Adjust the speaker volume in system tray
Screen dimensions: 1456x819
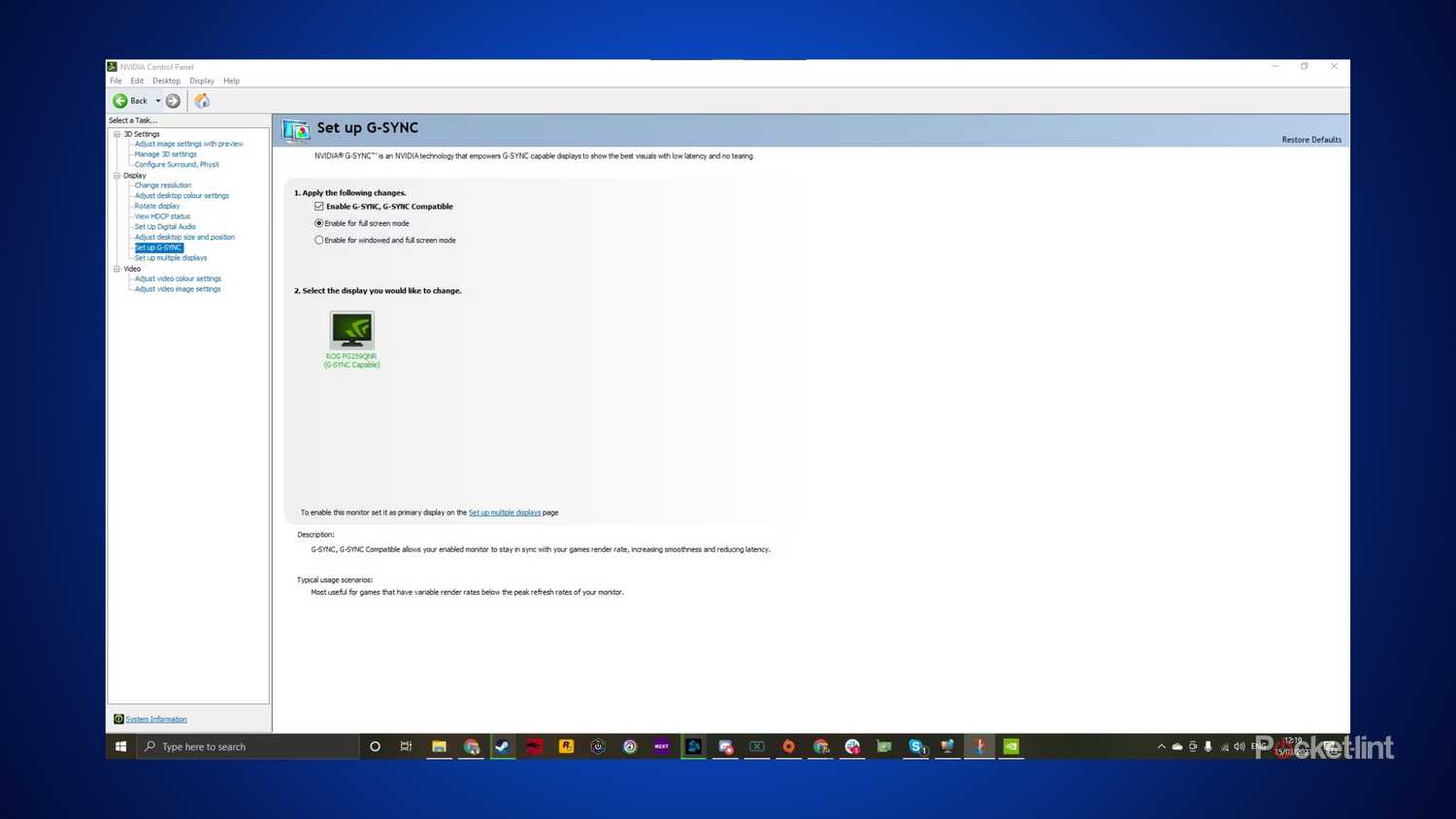click(1240, 746)
